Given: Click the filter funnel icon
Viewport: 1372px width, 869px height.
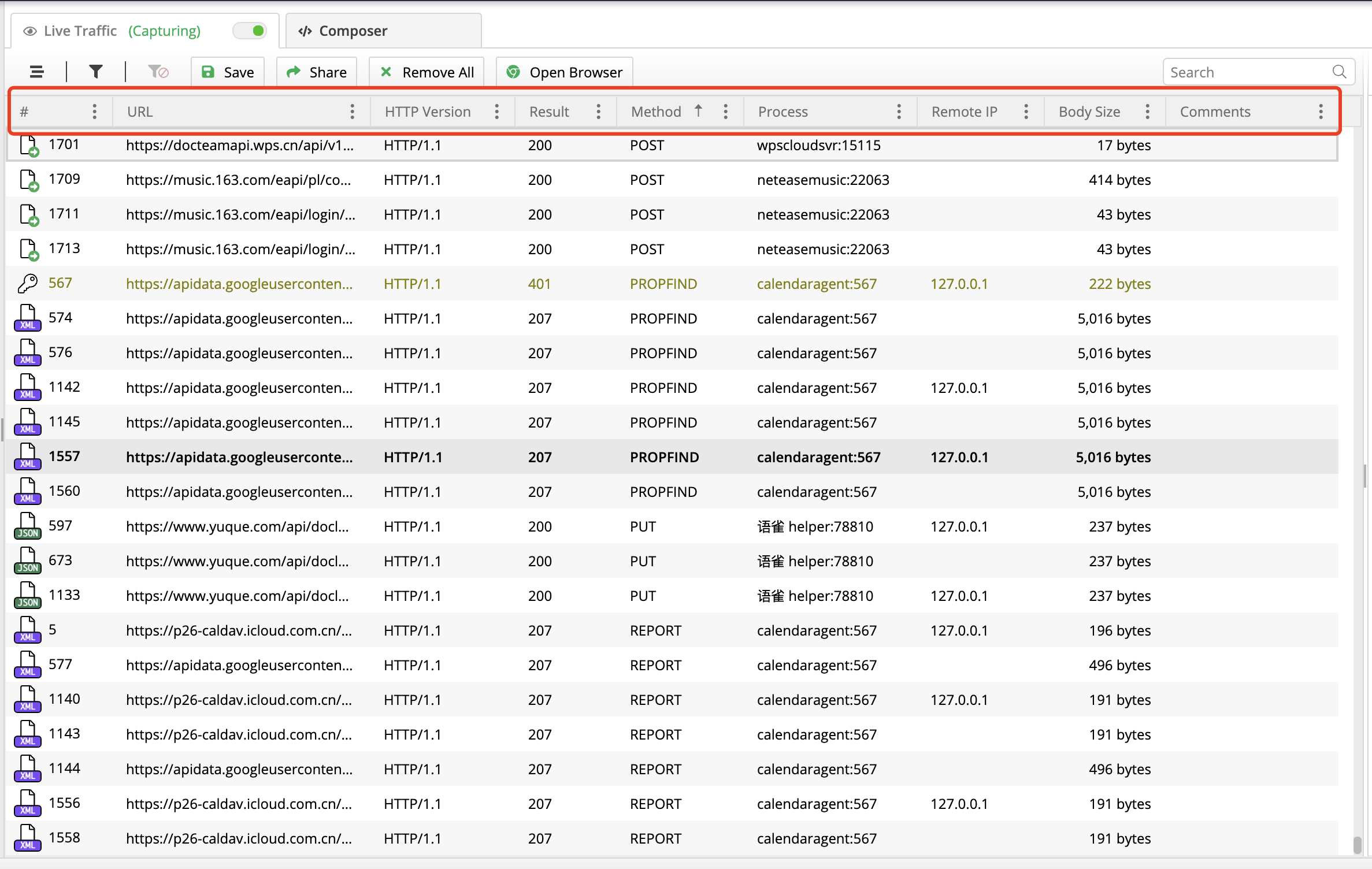Looking at the screenshot, I should click(x=96, y=72).
